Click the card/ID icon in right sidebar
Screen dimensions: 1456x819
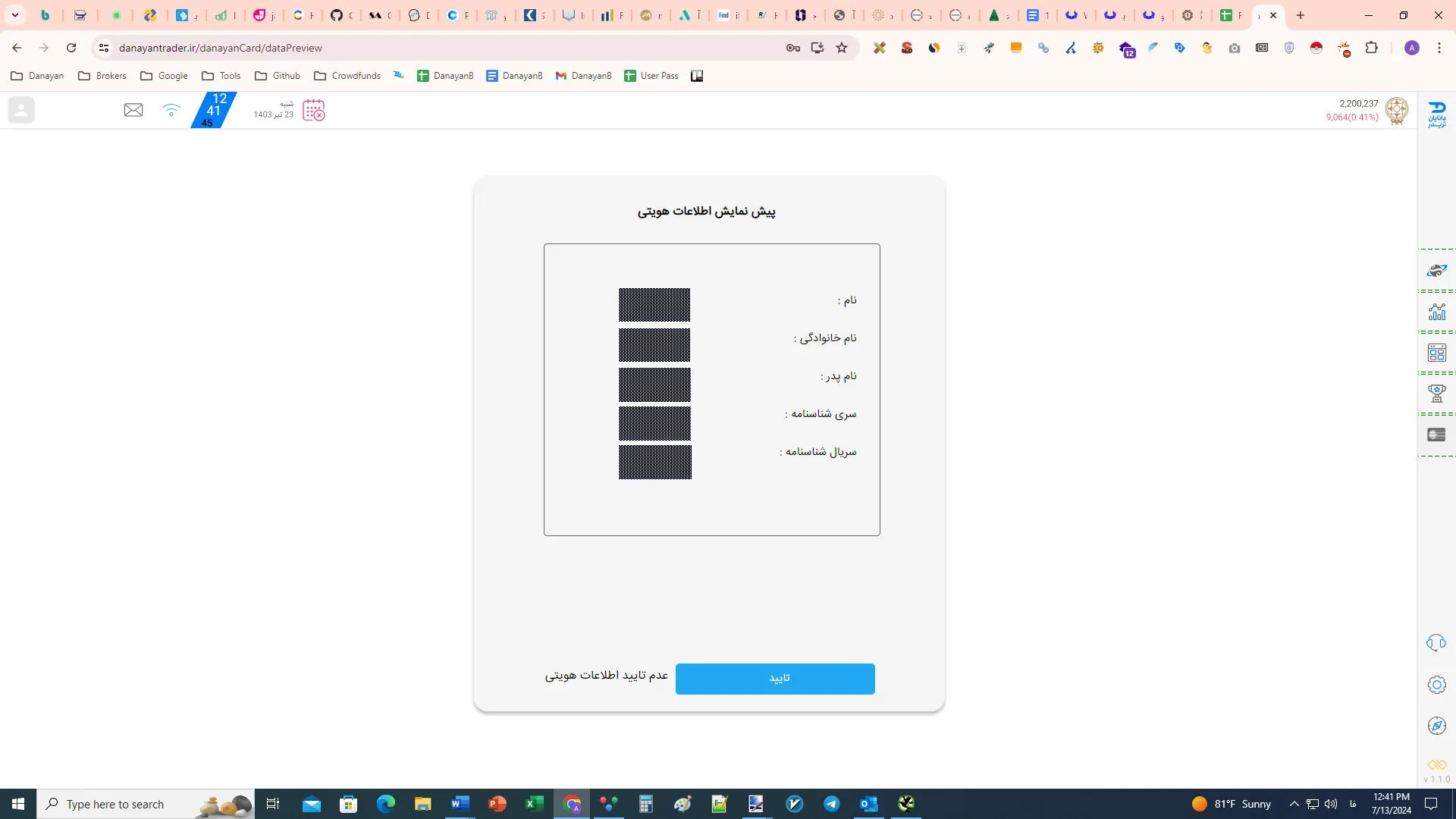pyautogui.click(x=1437, y=434)
